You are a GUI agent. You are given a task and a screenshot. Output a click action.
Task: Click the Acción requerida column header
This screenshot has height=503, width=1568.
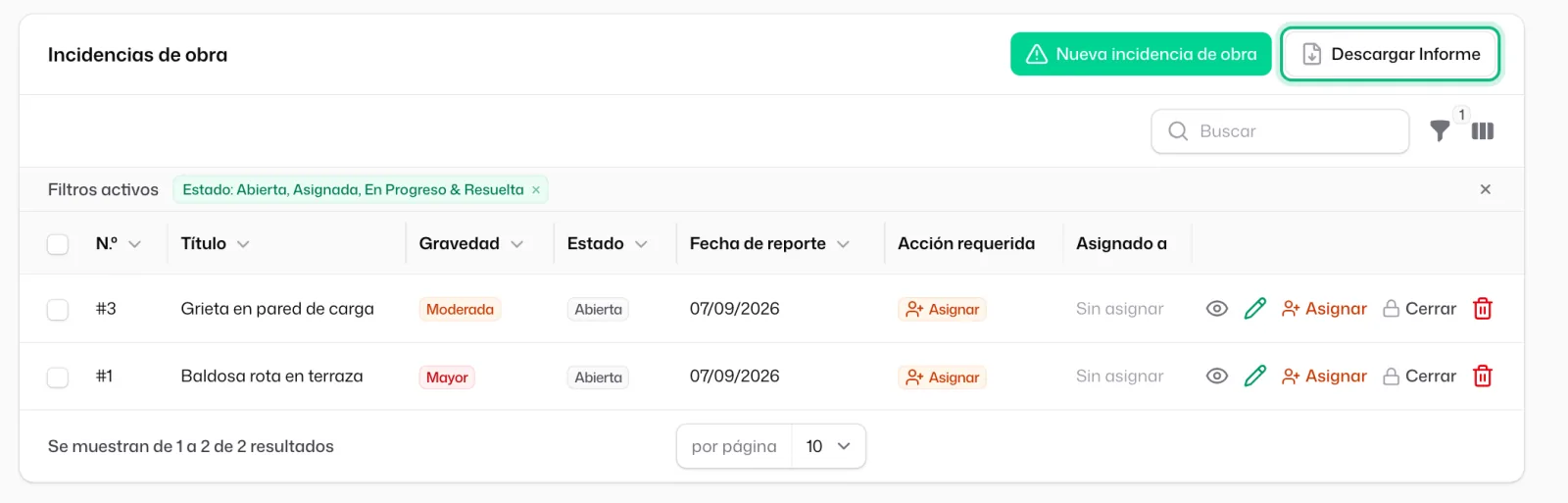(x=966, y=244)
